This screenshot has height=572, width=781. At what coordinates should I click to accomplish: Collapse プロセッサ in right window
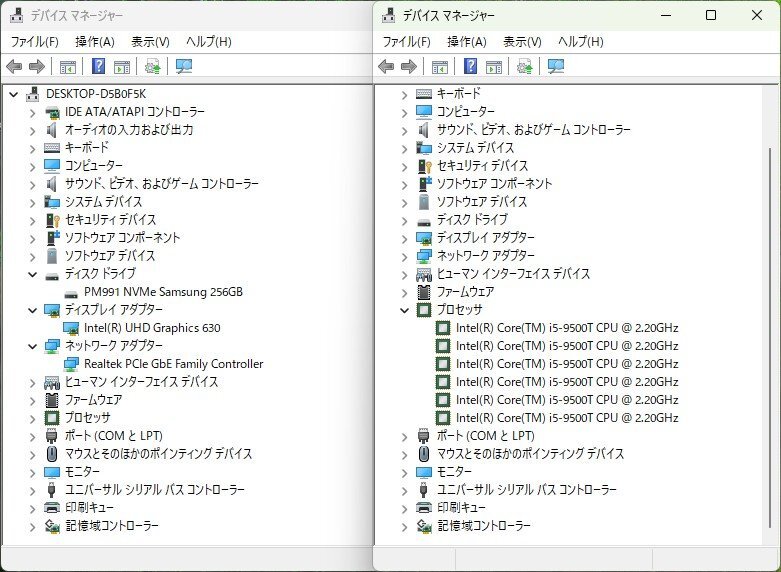click(404, 310)
